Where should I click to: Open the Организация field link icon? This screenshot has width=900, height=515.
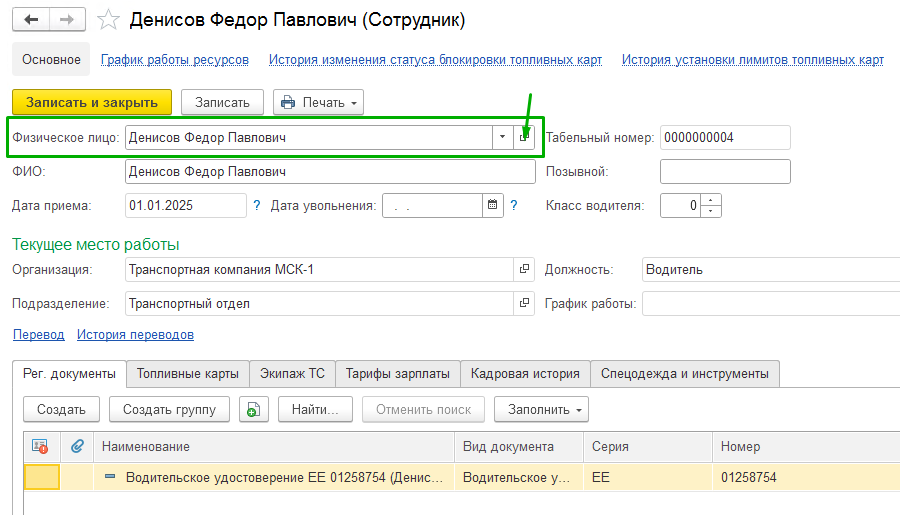pos(525,270)
